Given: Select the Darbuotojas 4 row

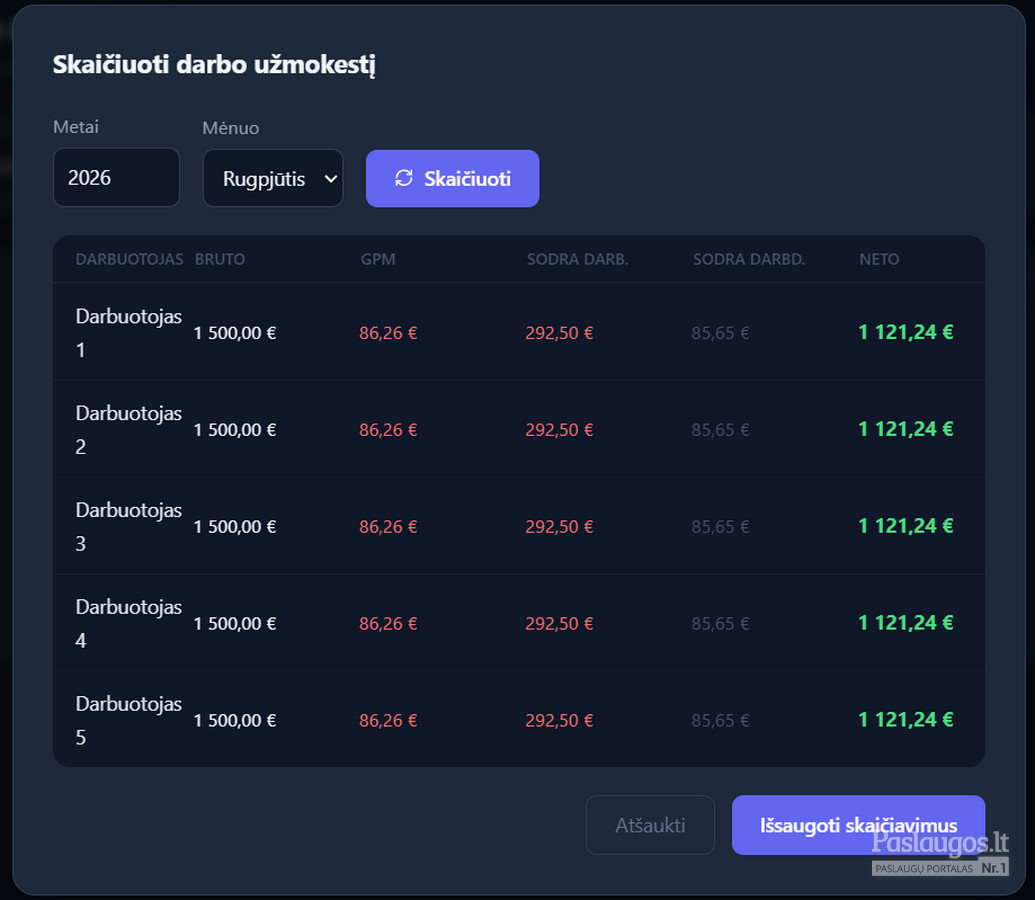Looking at the screenshot, I should 519,623.
